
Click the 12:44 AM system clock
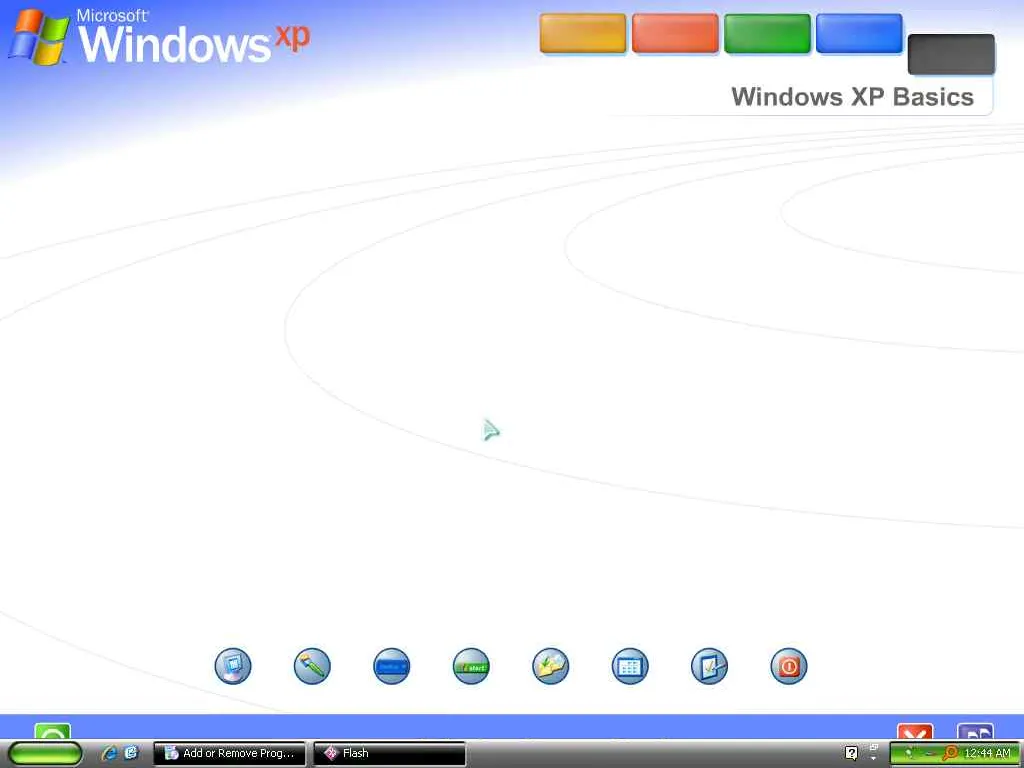tap(987, 754)
